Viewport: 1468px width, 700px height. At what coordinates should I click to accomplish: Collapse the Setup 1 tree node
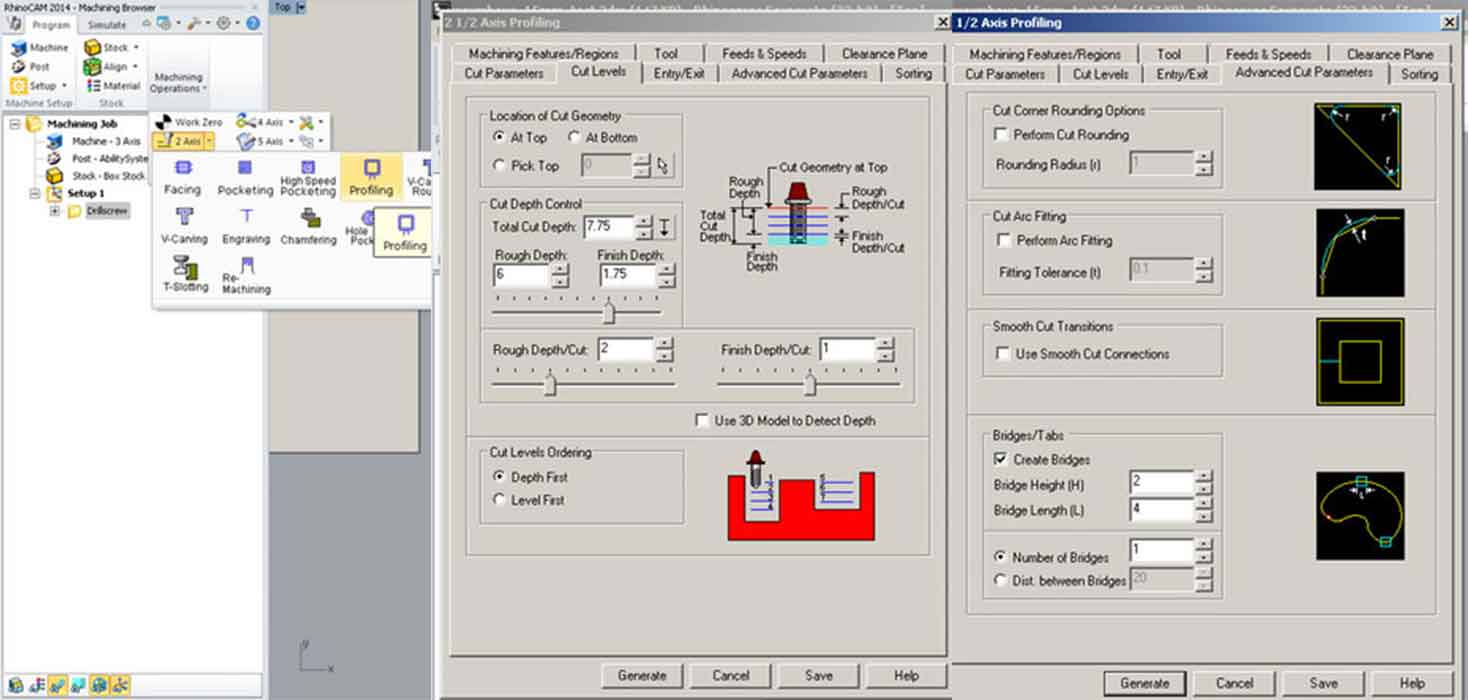(x=35, y=193)
